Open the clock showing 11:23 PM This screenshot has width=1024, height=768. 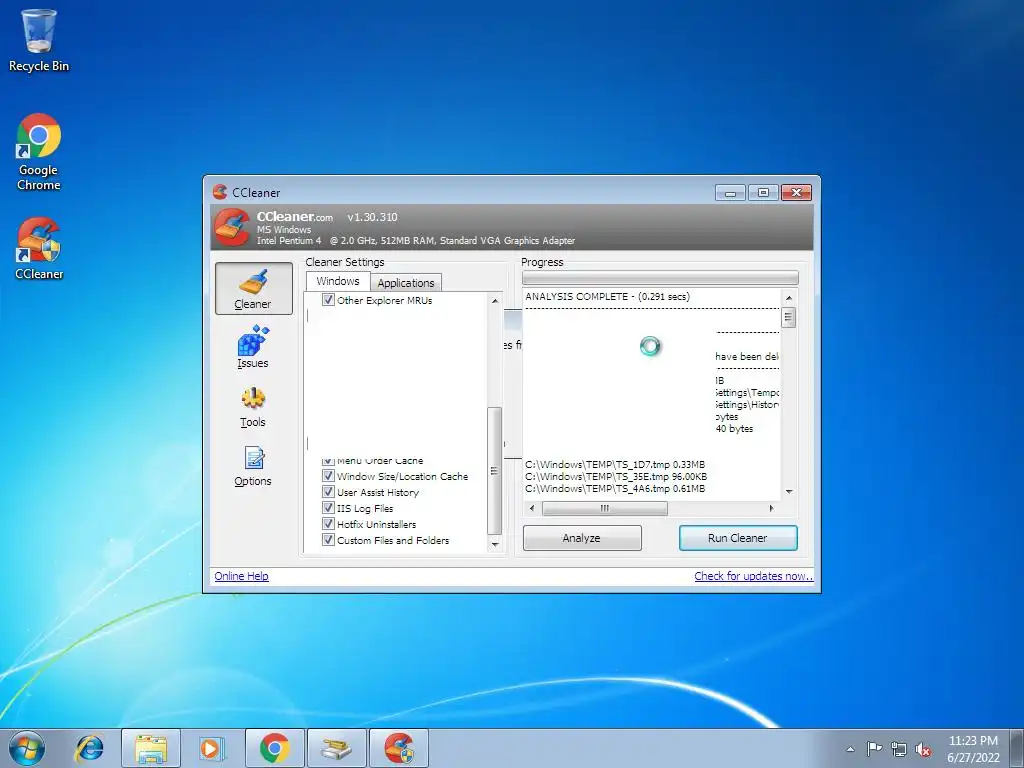tap(973, 748)
